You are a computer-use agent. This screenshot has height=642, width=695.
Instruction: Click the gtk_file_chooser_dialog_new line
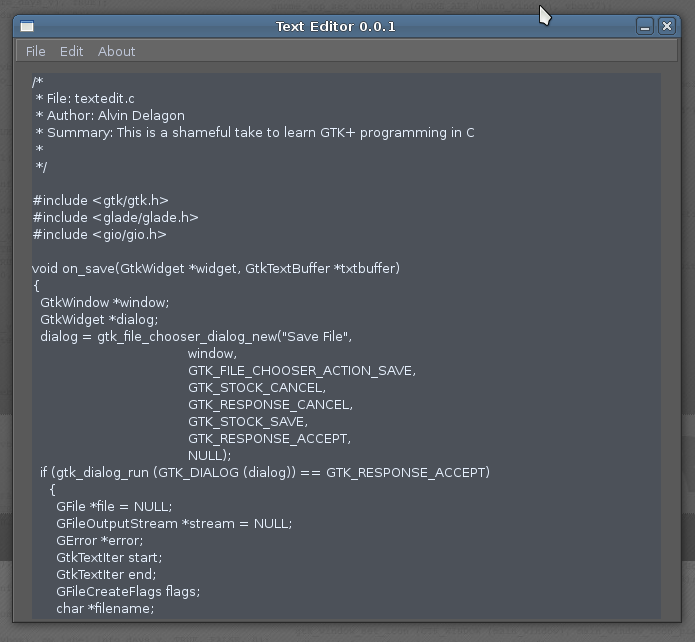click(x=196, y=337)
